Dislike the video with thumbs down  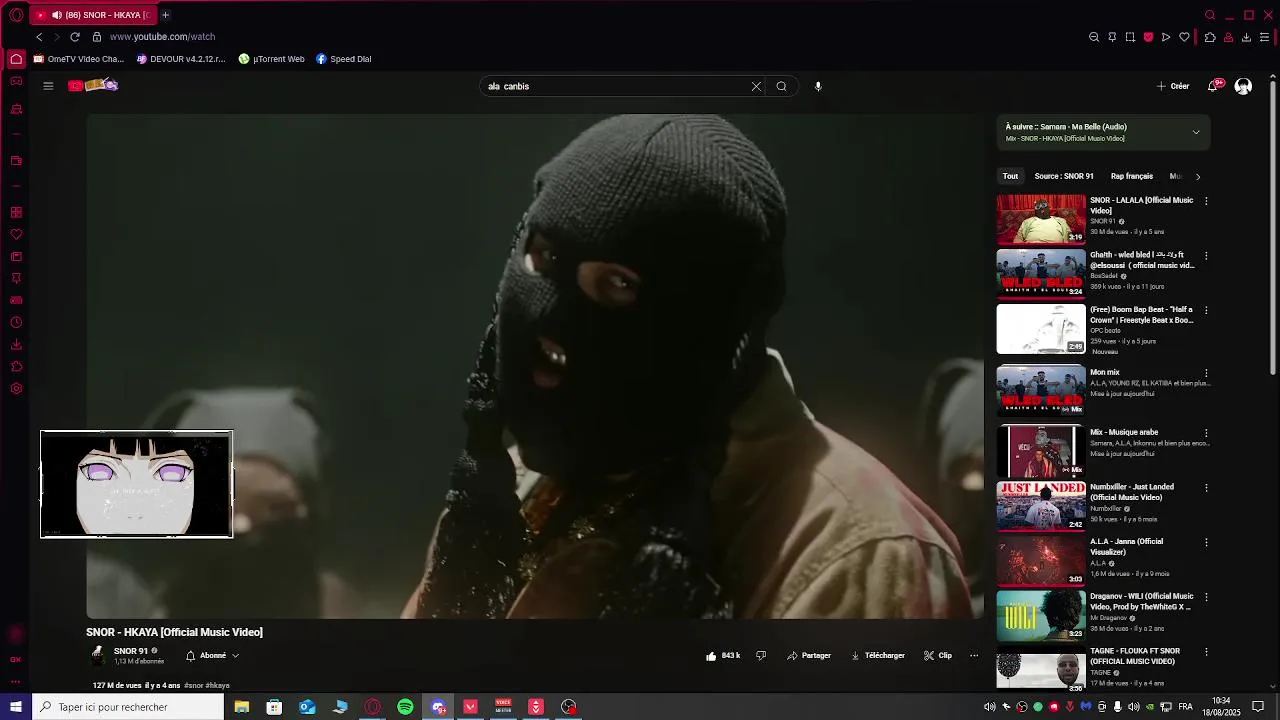click(x=761, y=656)
